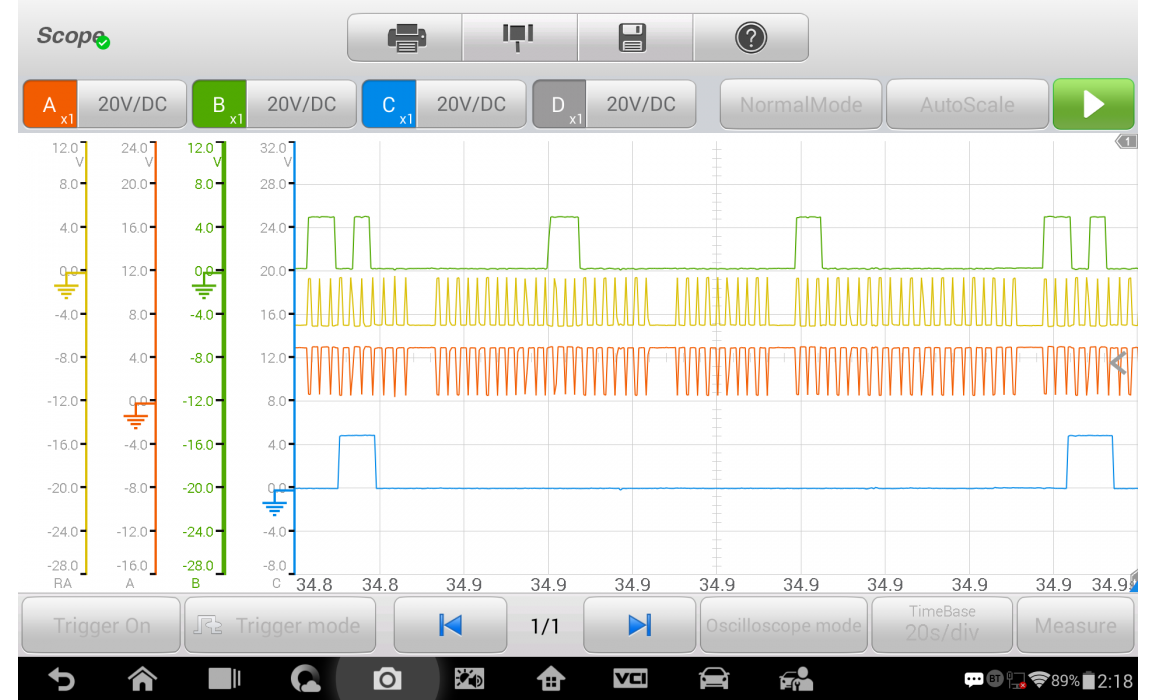Tap channel C blue ground marker

pos(274,505)
